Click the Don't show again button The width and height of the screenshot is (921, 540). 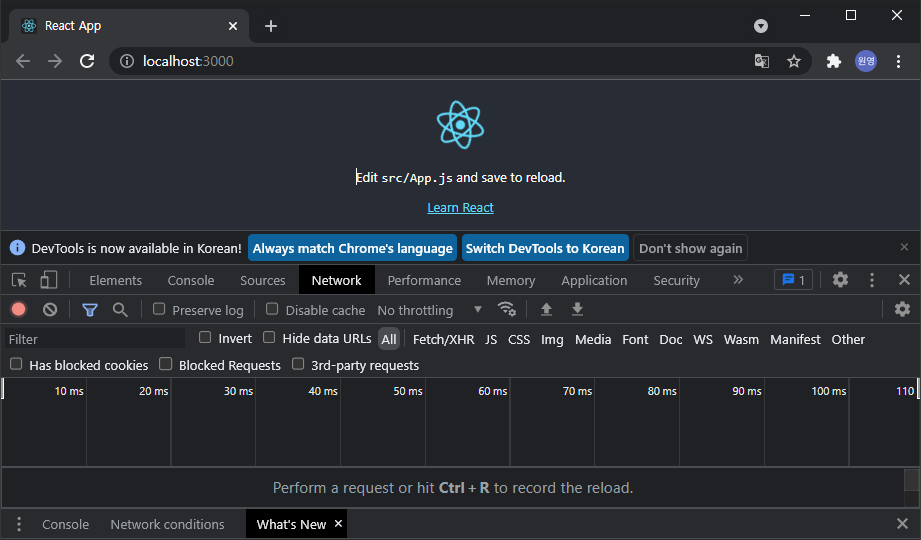click(x=690, y=248)
